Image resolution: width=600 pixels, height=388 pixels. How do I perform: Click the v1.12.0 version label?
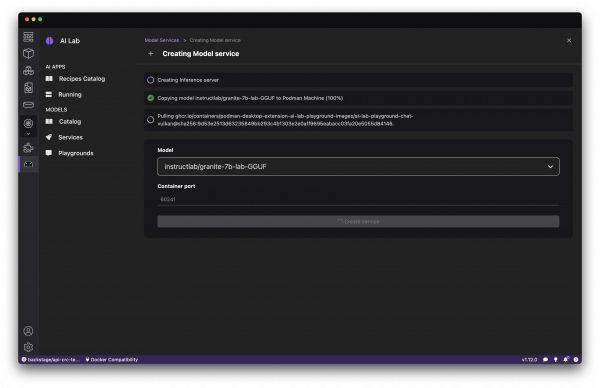click(x=529, y=360)
